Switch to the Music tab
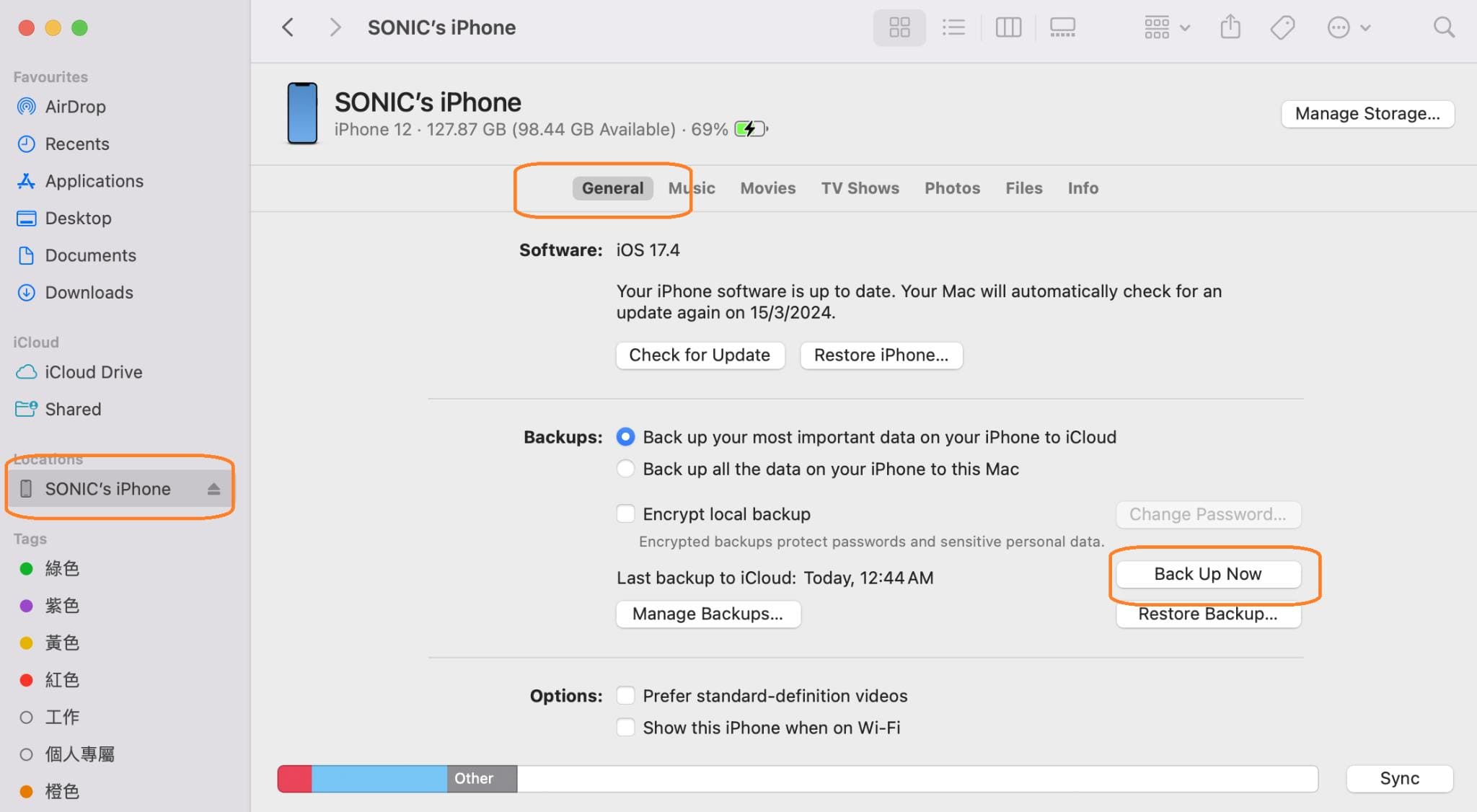Viewport: 1477px width, 812px height. click(692, 188)
